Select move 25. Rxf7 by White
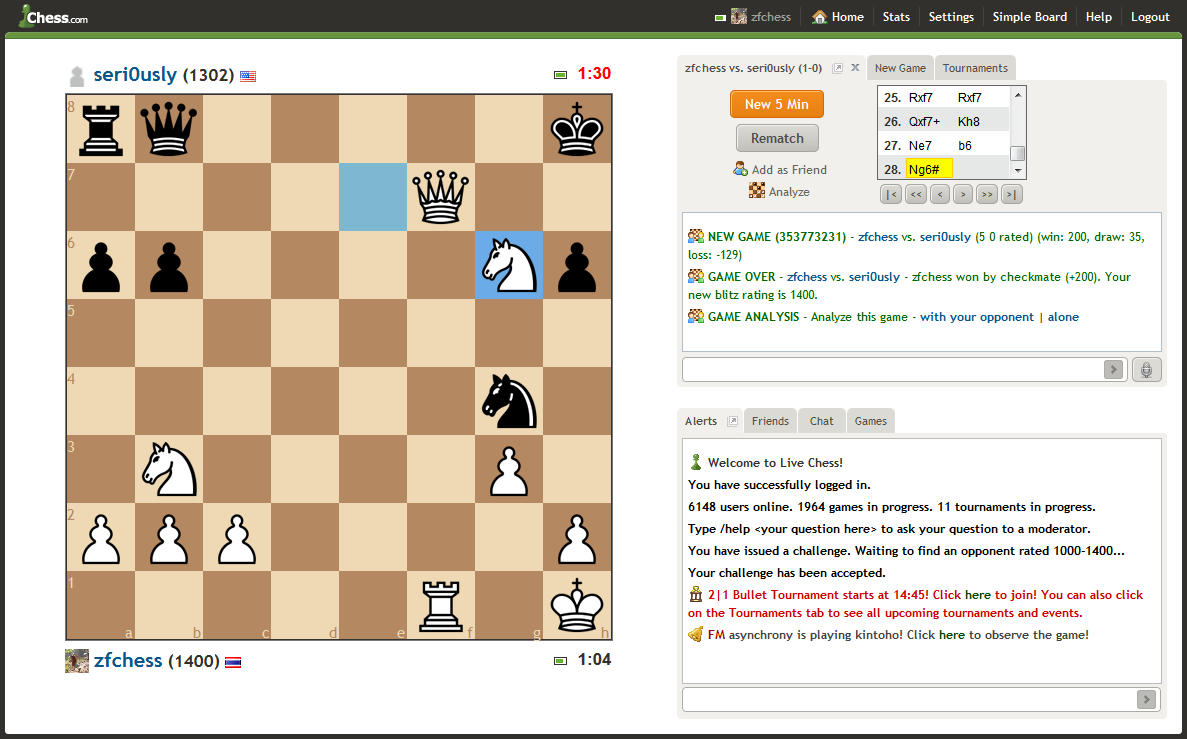This screenshot has height=739, width=1187. [x=921, y=98]
